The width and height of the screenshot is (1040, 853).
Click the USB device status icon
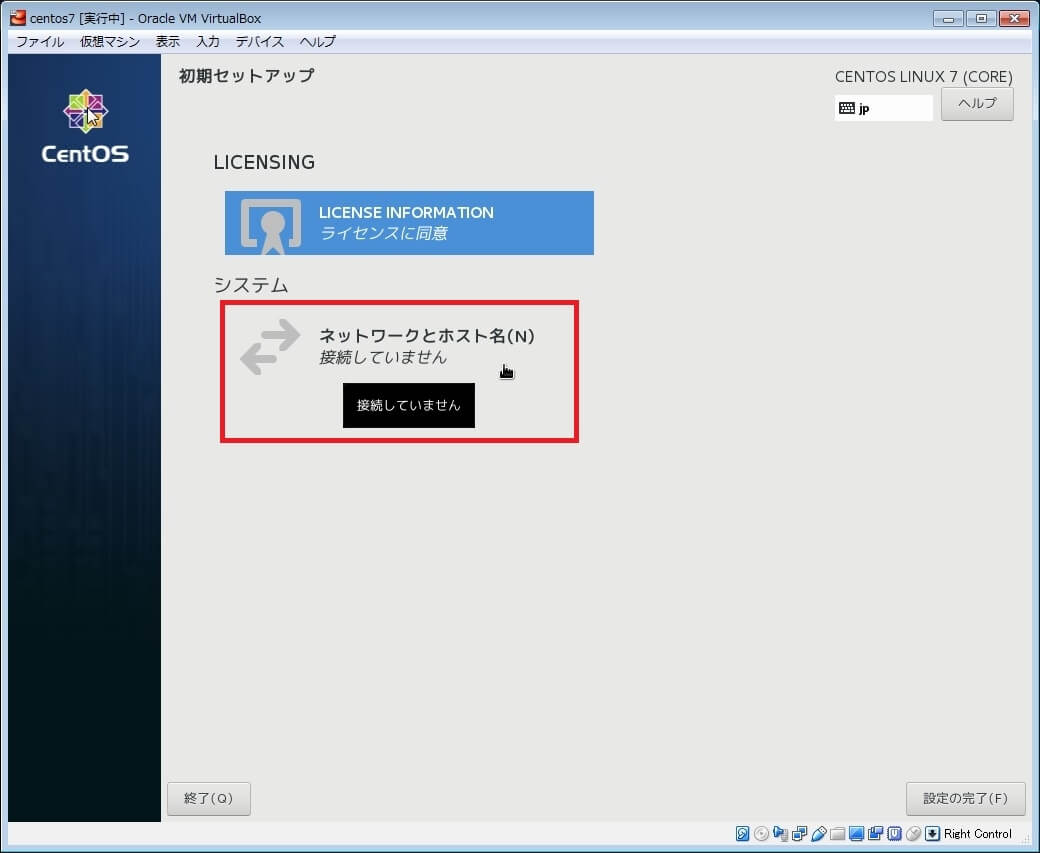click(x=819, y=834)
